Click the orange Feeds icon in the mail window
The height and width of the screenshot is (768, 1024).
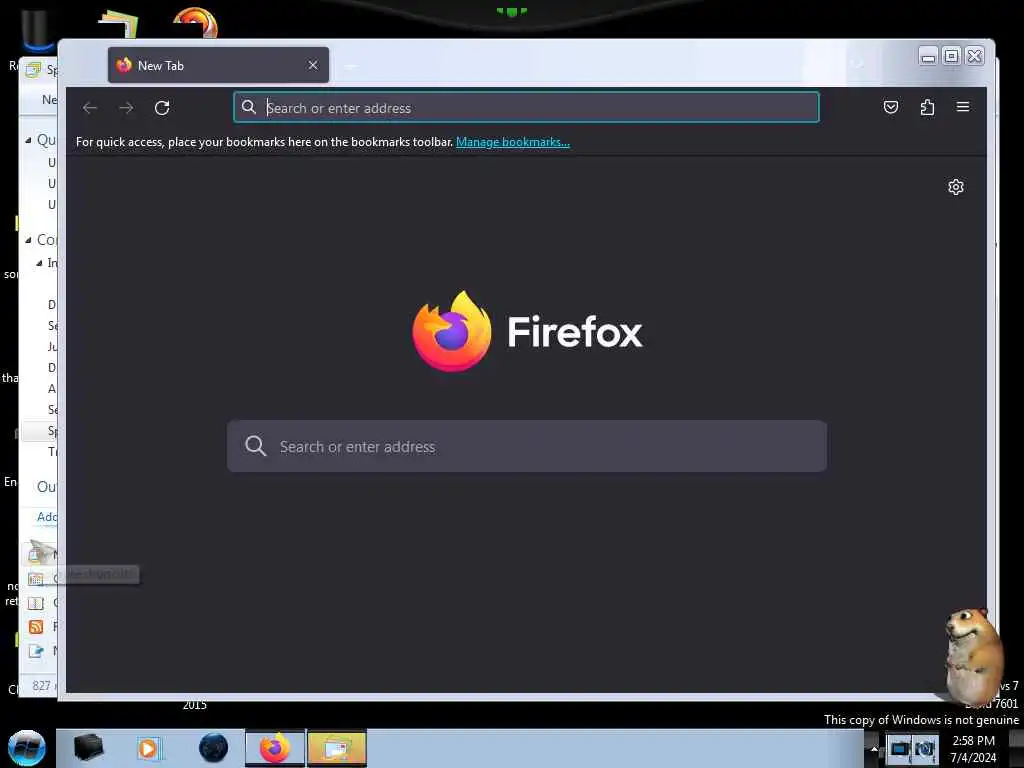click(x=36, y=627)
